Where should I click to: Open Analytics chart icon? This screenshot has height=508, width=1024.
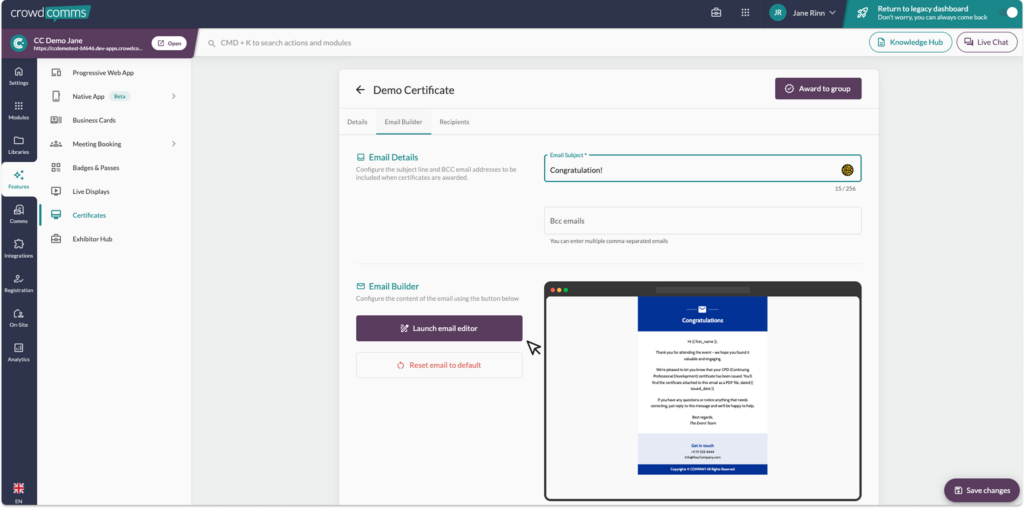18,352
